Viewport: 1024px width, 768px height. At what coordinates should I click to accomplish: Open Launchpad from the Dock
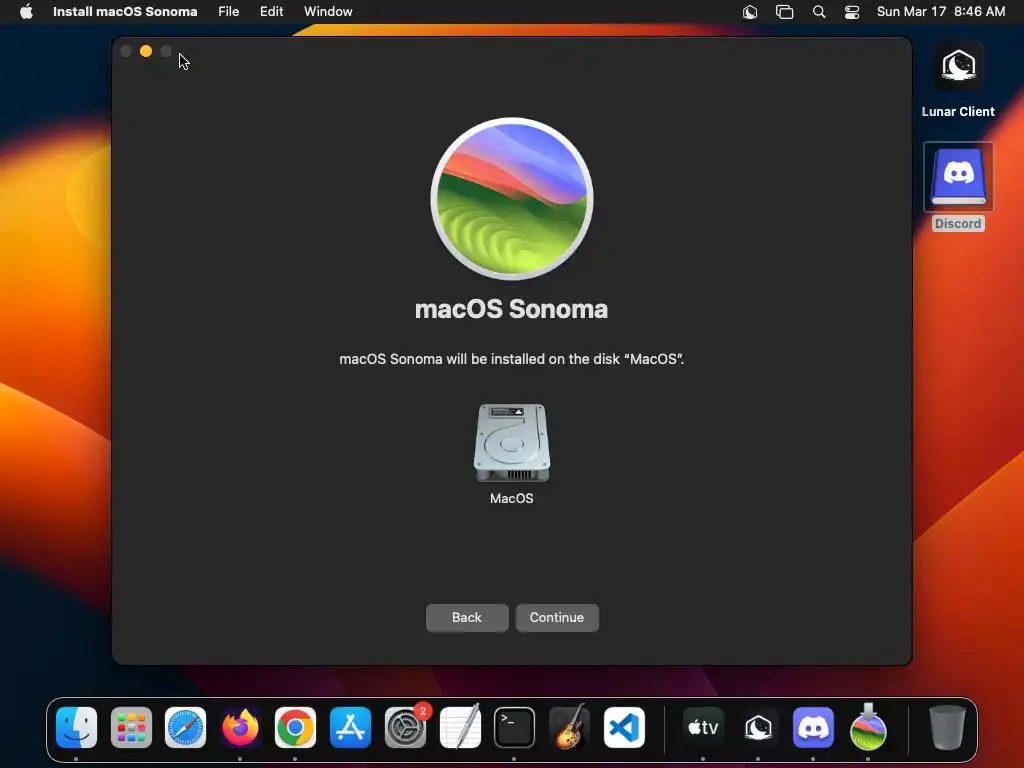point(131,727)
